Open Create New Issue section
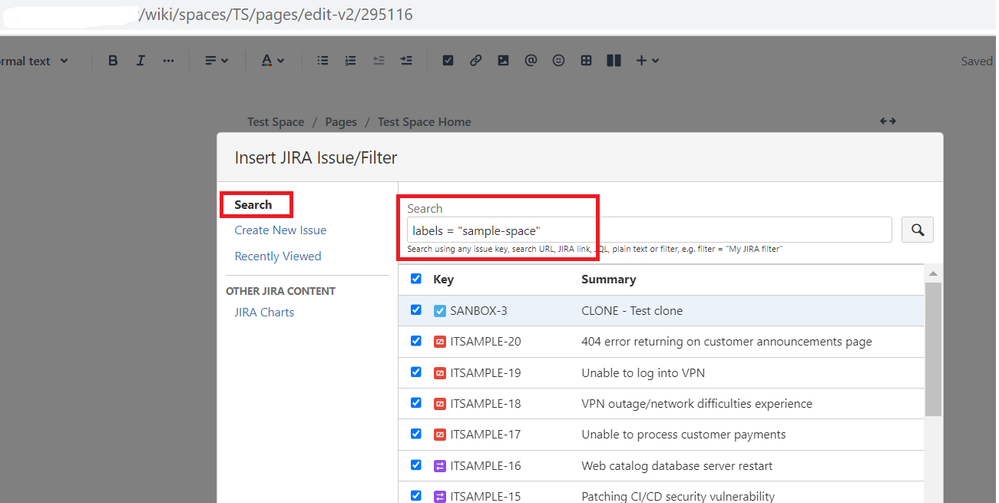The image size is (999, 503). [280, 230]
